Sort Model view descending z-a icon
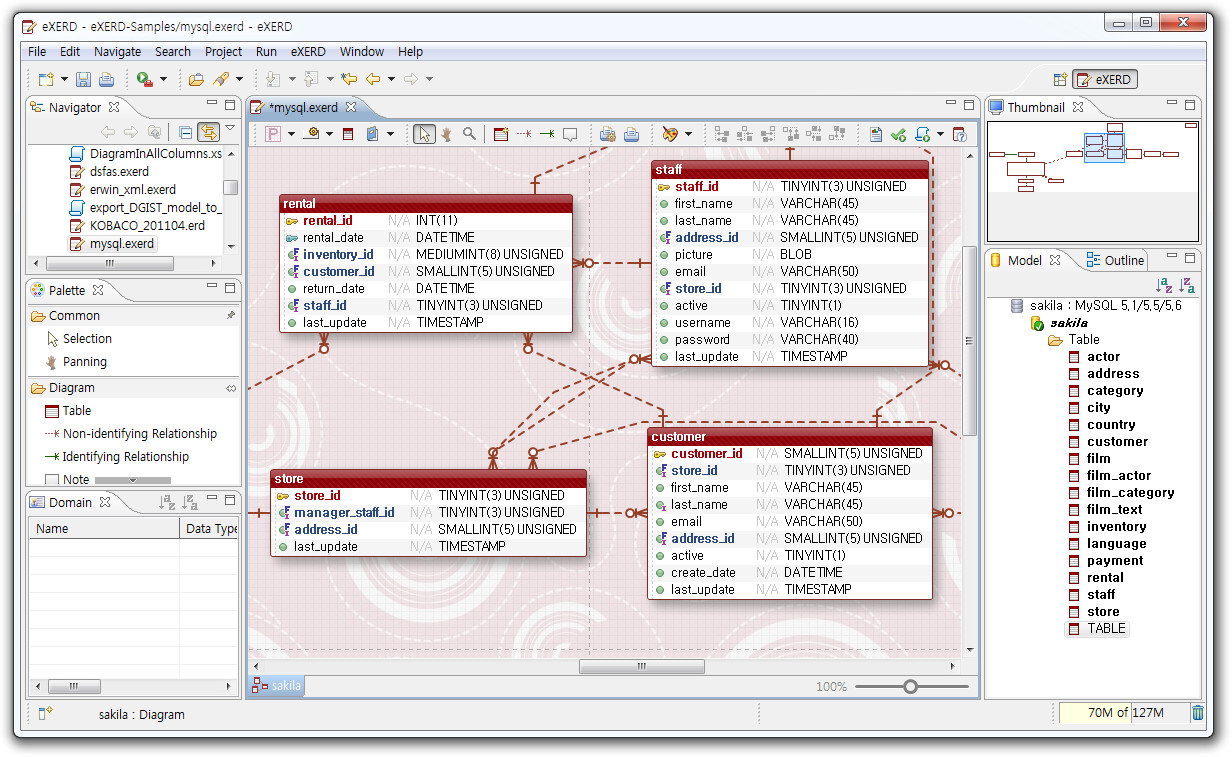The width and height of the screenshot is (1232, 757). (1187, 286)
